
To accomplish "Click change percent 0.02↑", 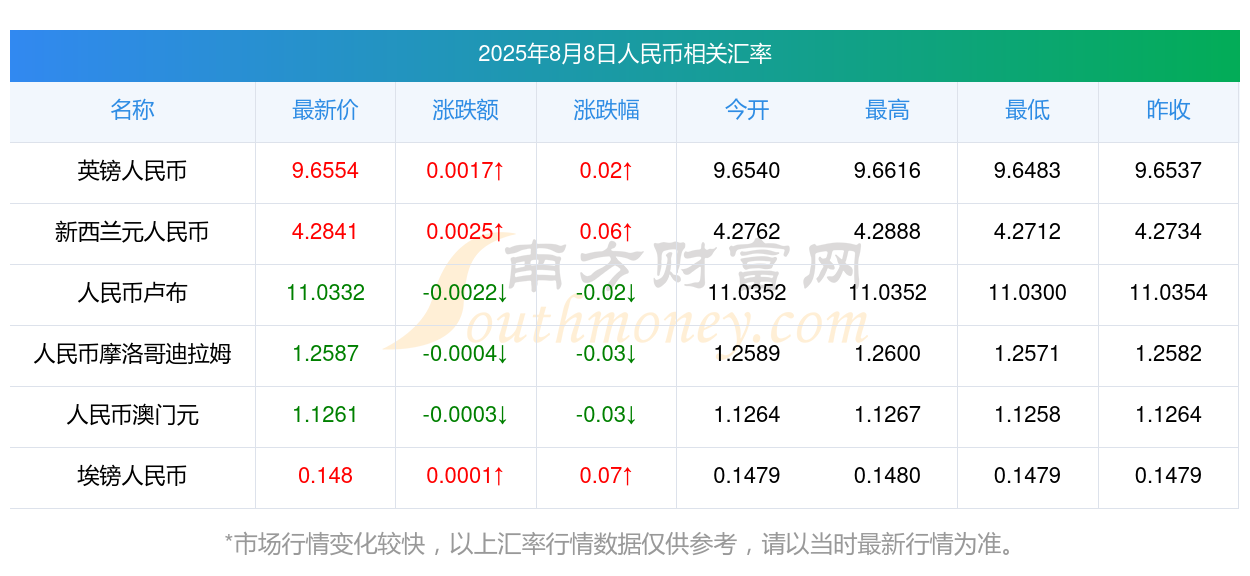I will 606,171.
